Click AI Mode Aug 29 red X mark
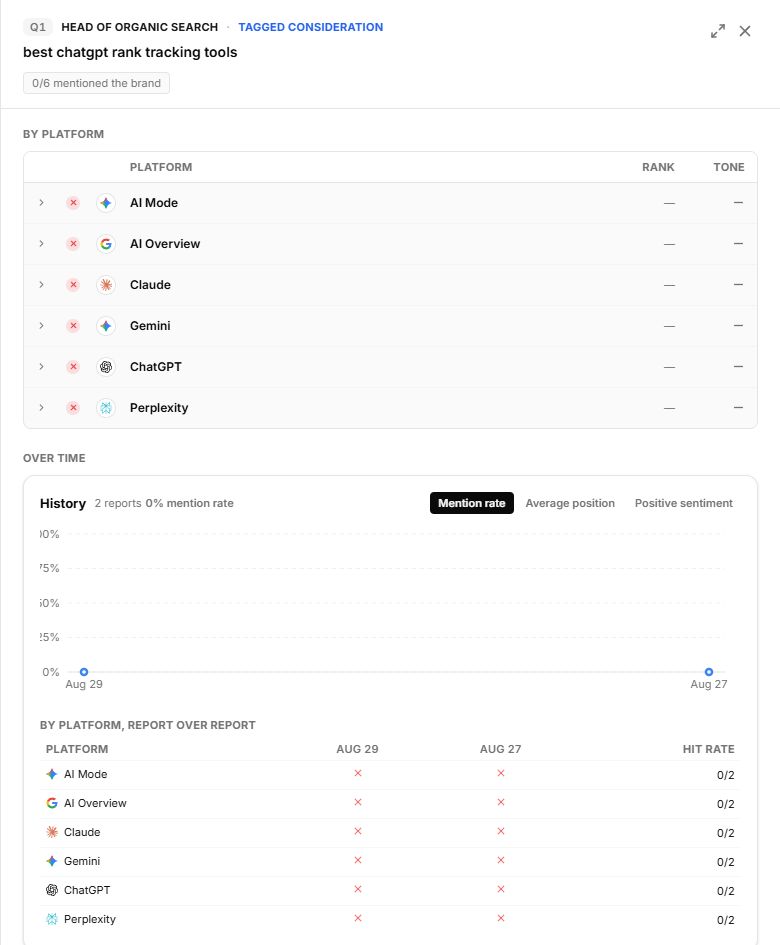 tap(358, 773)
